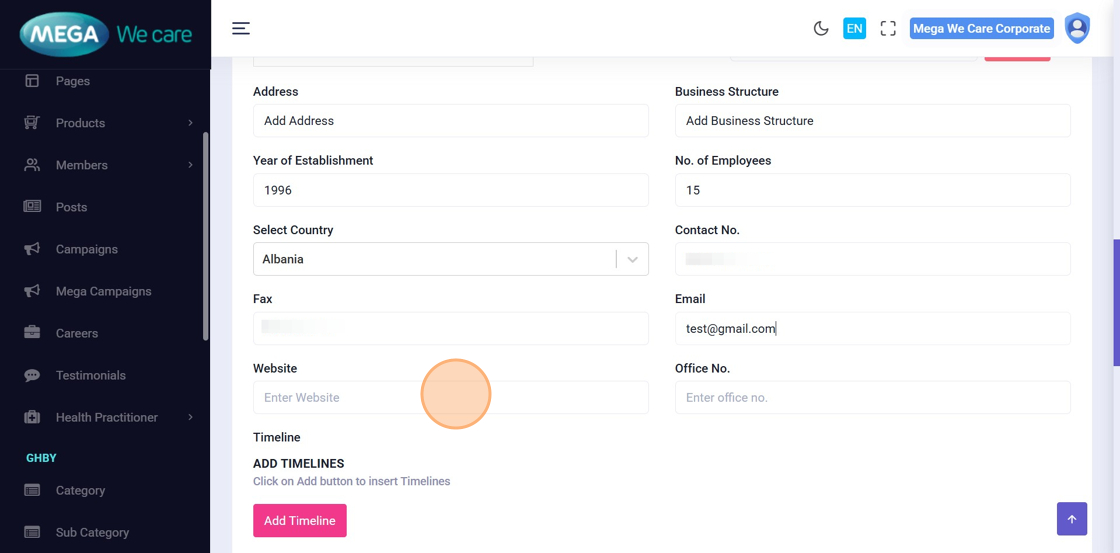Toggle dark mode moon icon
The image size is (1120, 553).
pos(821,29)
